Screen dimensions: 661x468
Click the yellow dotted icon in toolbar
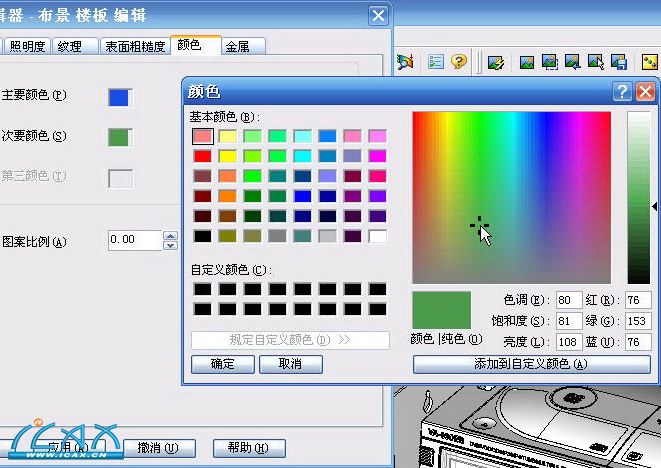coord(650,62)
